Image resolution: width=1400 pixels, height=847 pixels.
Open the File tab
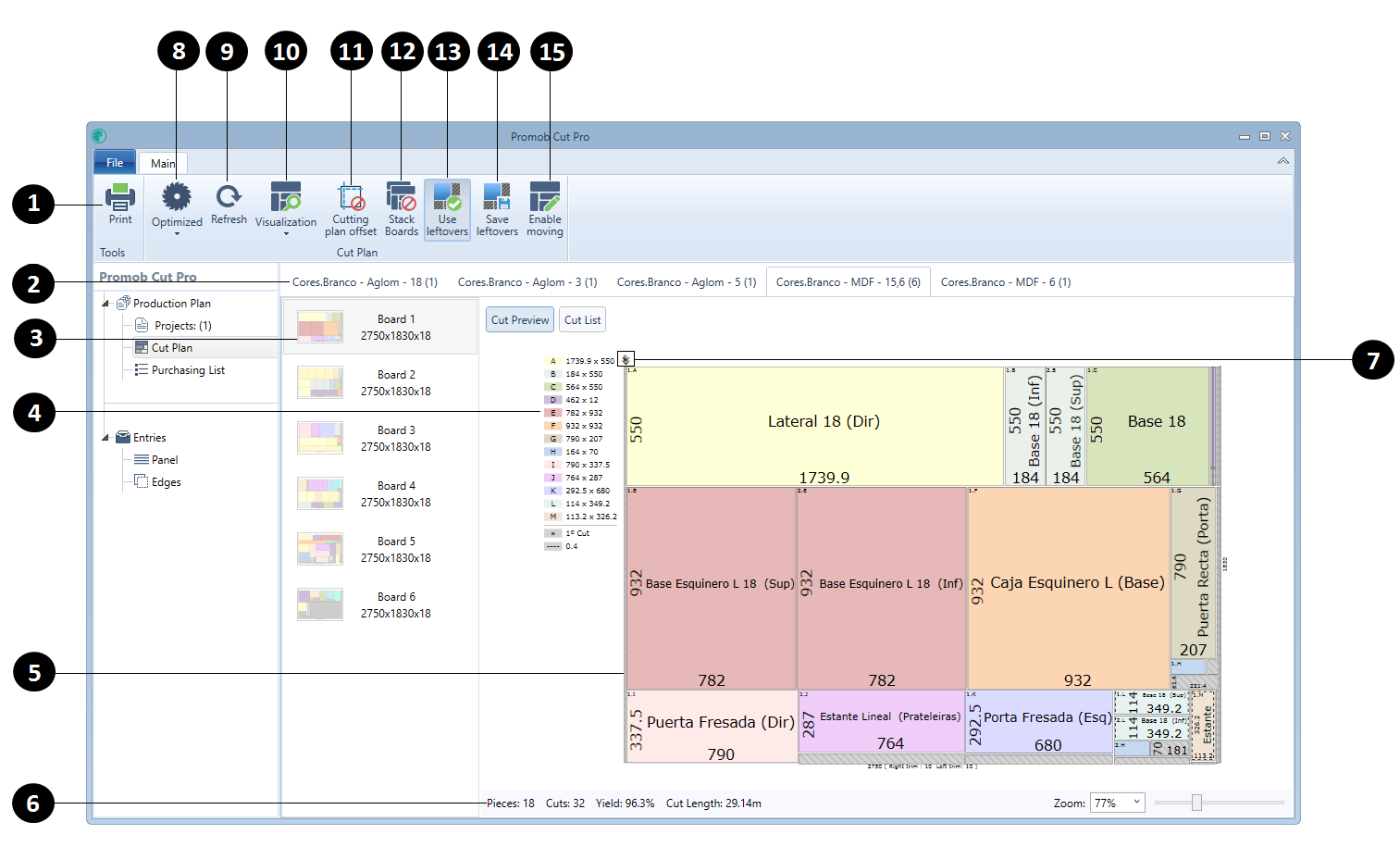115,162
